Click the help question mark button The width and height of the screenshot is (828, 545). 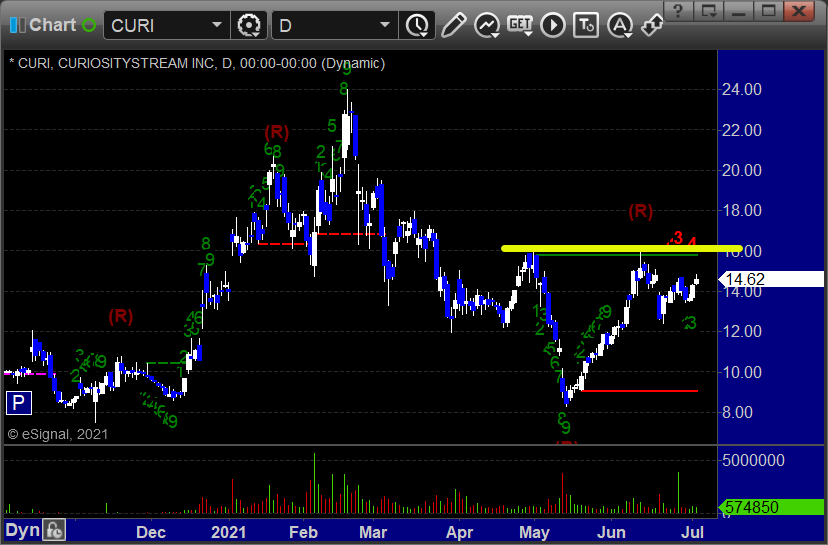(x=678, y=11)
